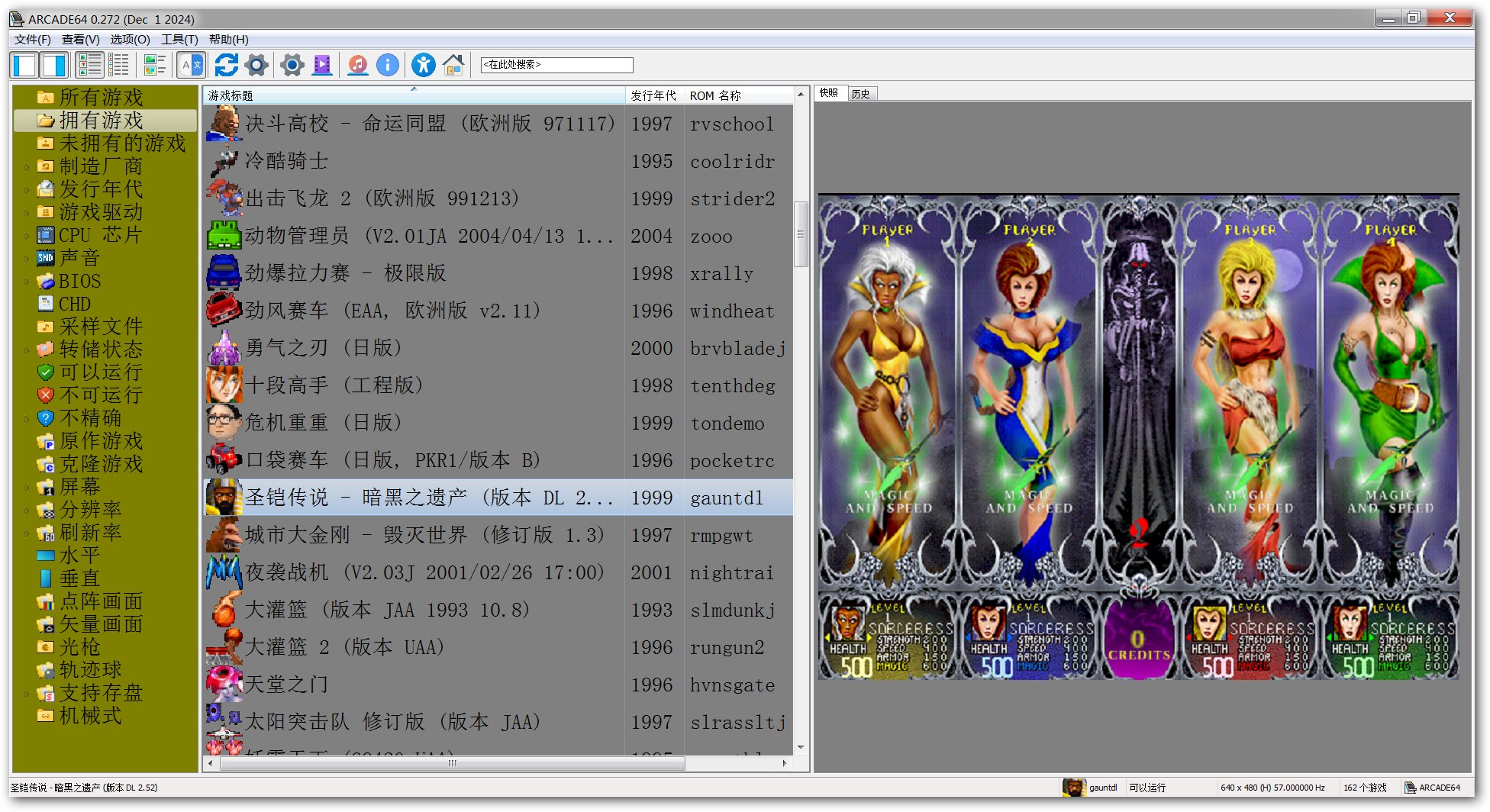Click the accessibility person icon

pos(423,65)
